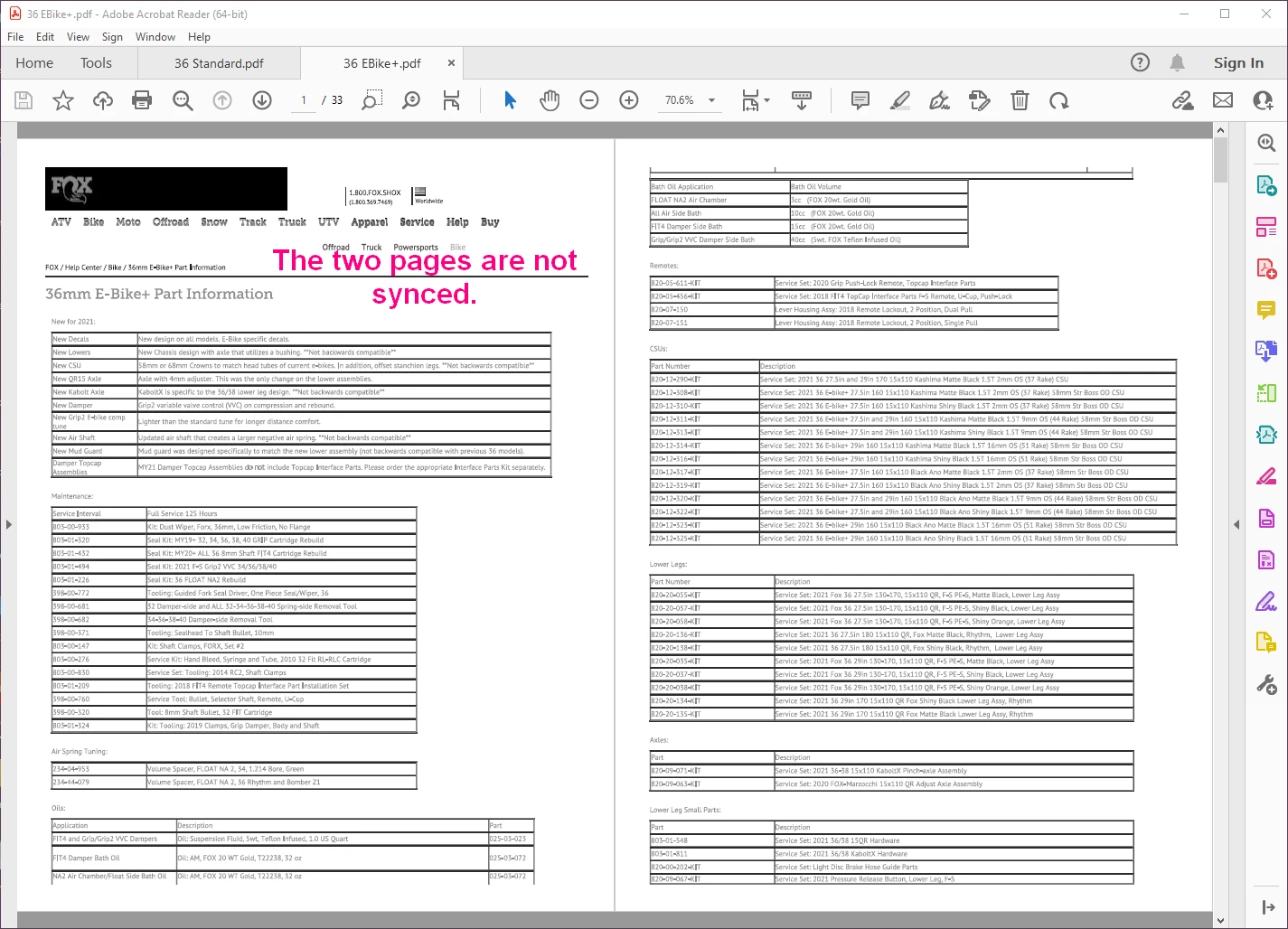Rotate the page with the rotate icon

[1059, 100]
